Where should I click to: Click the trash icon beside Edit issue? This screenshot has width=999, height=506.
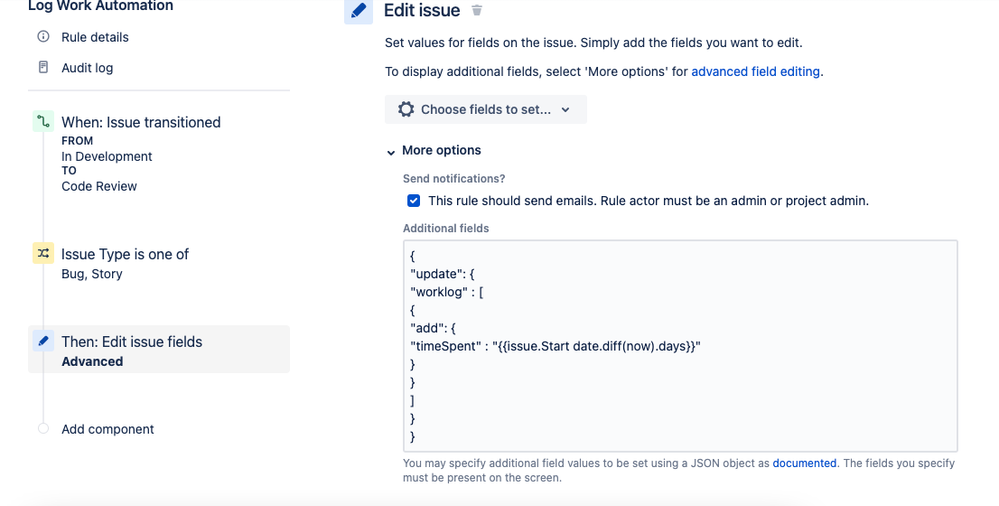477,11
